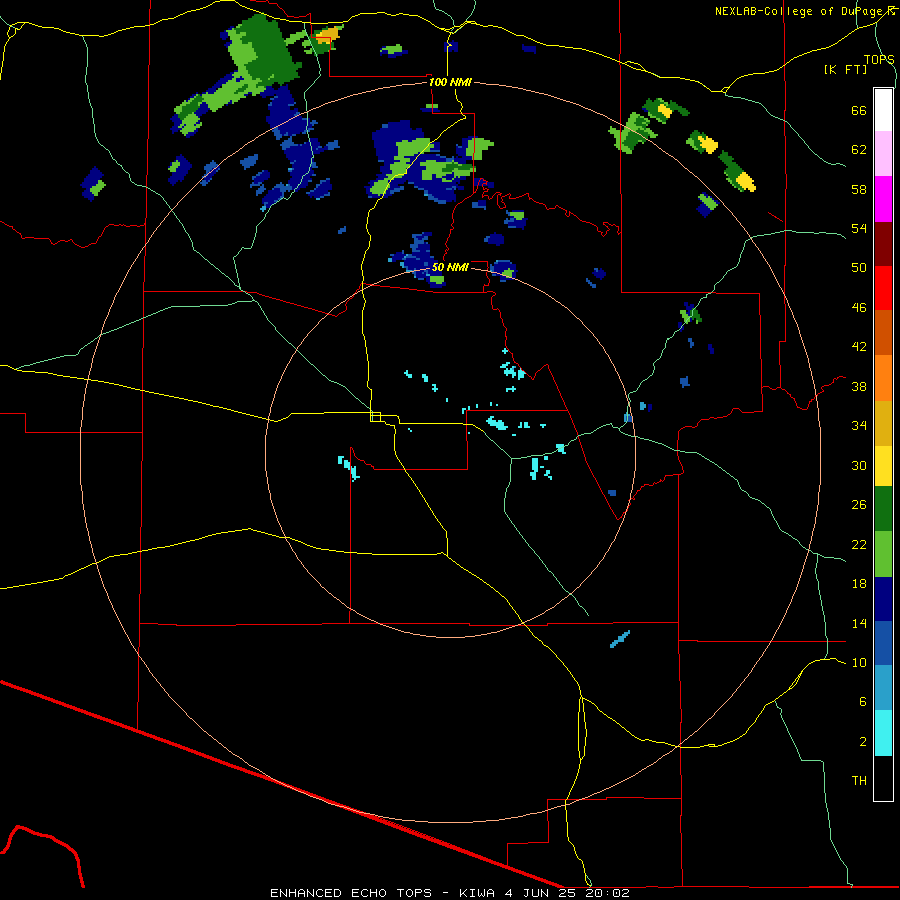Click the "KIWA" station identifier
Viewport: 900px width, 900px height.
click(477, 893)
